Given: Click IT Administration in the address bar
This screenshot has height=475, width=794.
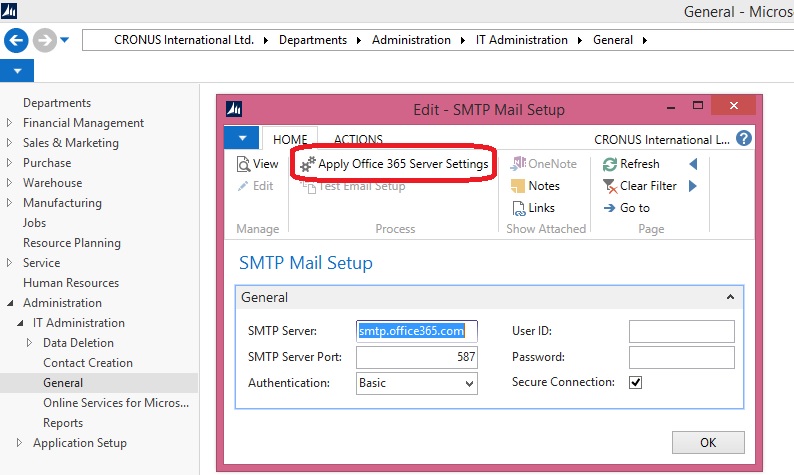Looking at the screenshot, I should (x=522, y=40).
